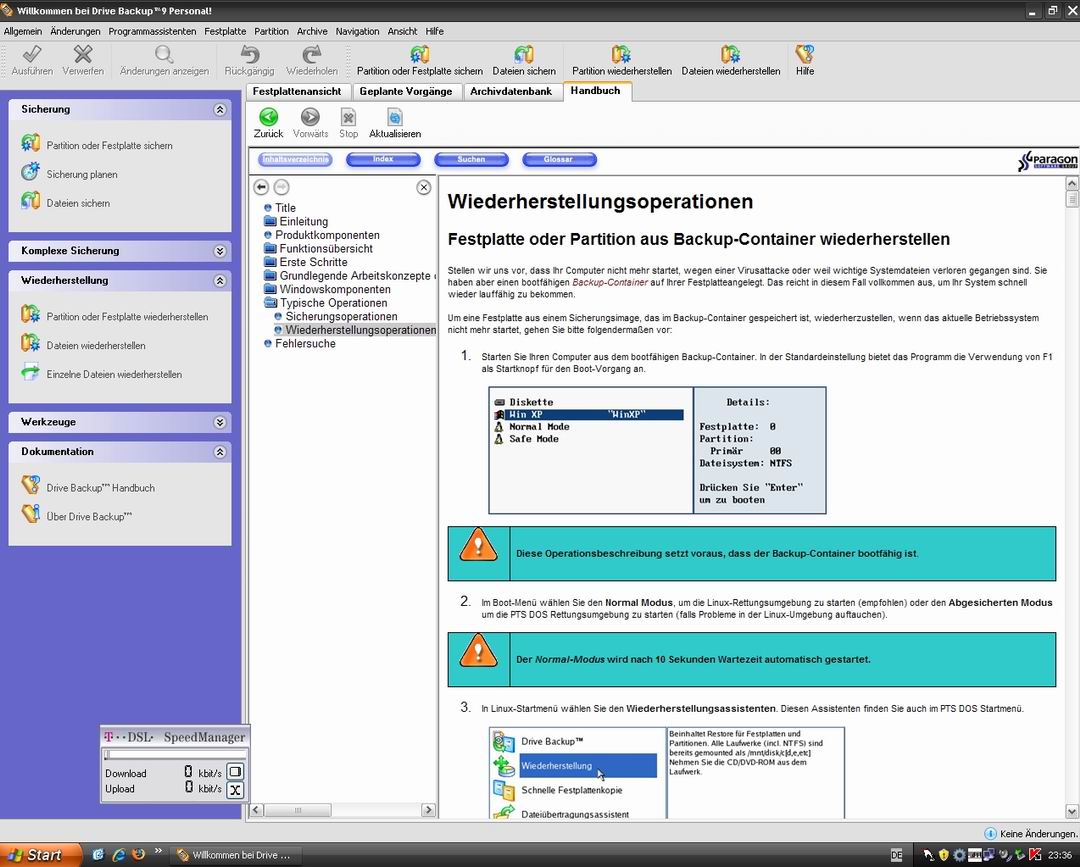Click Dateien sichern sidebar icon
This screenshot has height=867, width=1080.
click(x=30, y=201)
